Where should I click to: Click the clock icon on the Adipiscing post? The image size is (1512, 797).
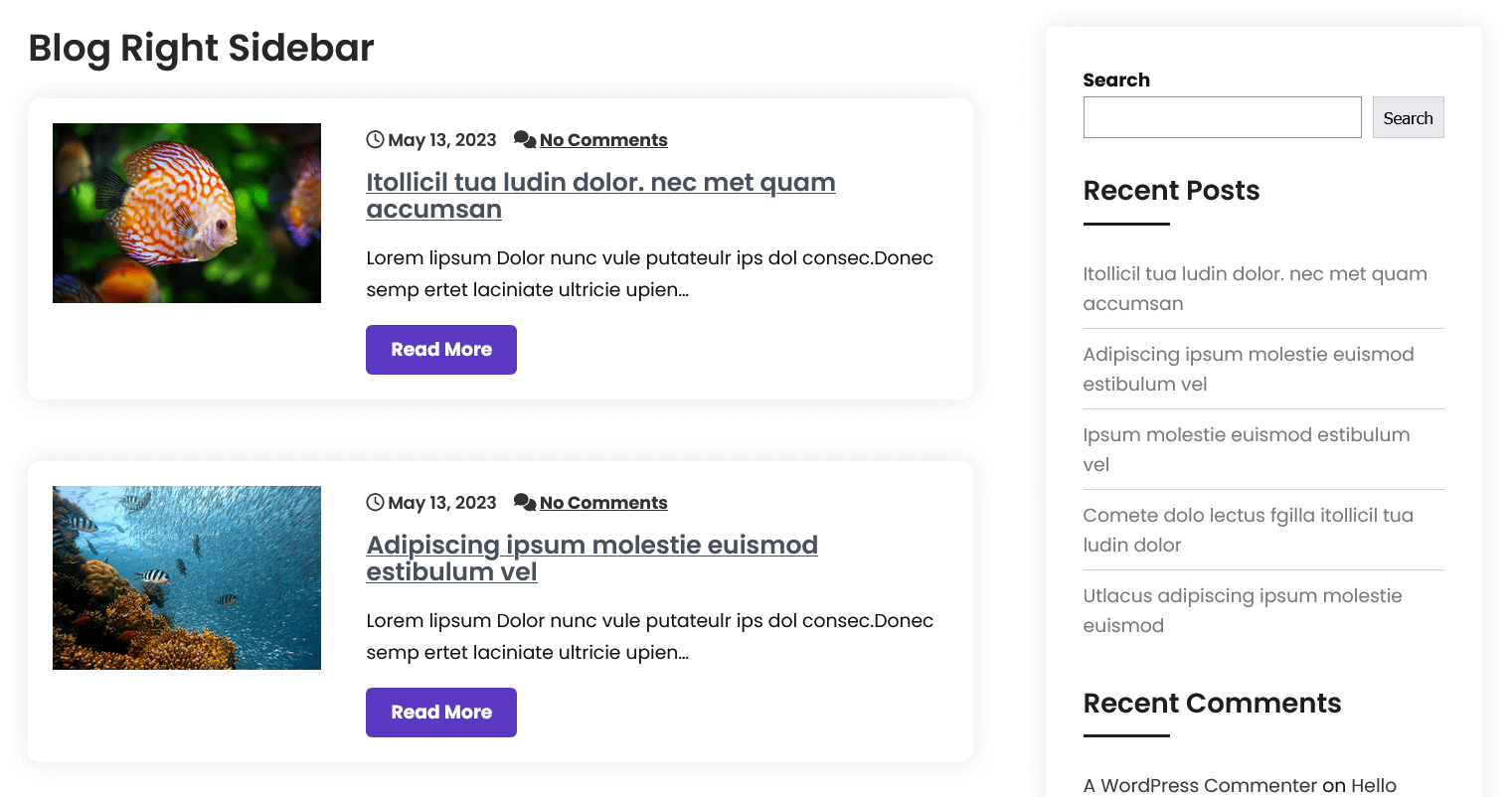point(375,502)
